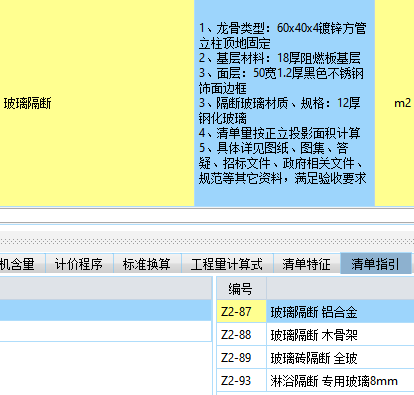The image size is (414, 395).
Task: Select the m2 unit cell
Action: 395,103
